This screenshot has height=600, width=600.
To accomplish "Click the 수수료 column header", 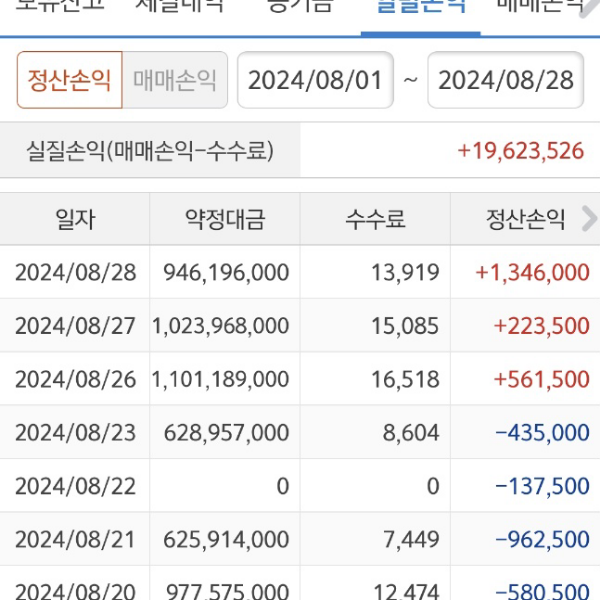I will click(375, 219).
